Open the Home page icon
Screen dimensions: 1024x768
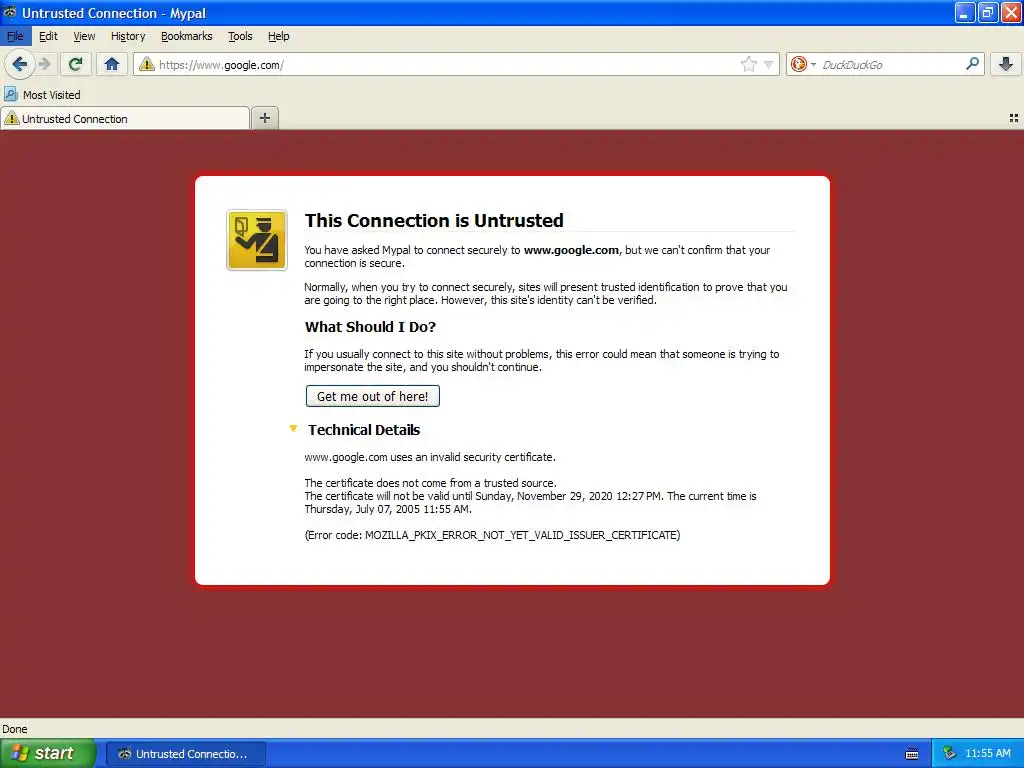click(112, 64)
